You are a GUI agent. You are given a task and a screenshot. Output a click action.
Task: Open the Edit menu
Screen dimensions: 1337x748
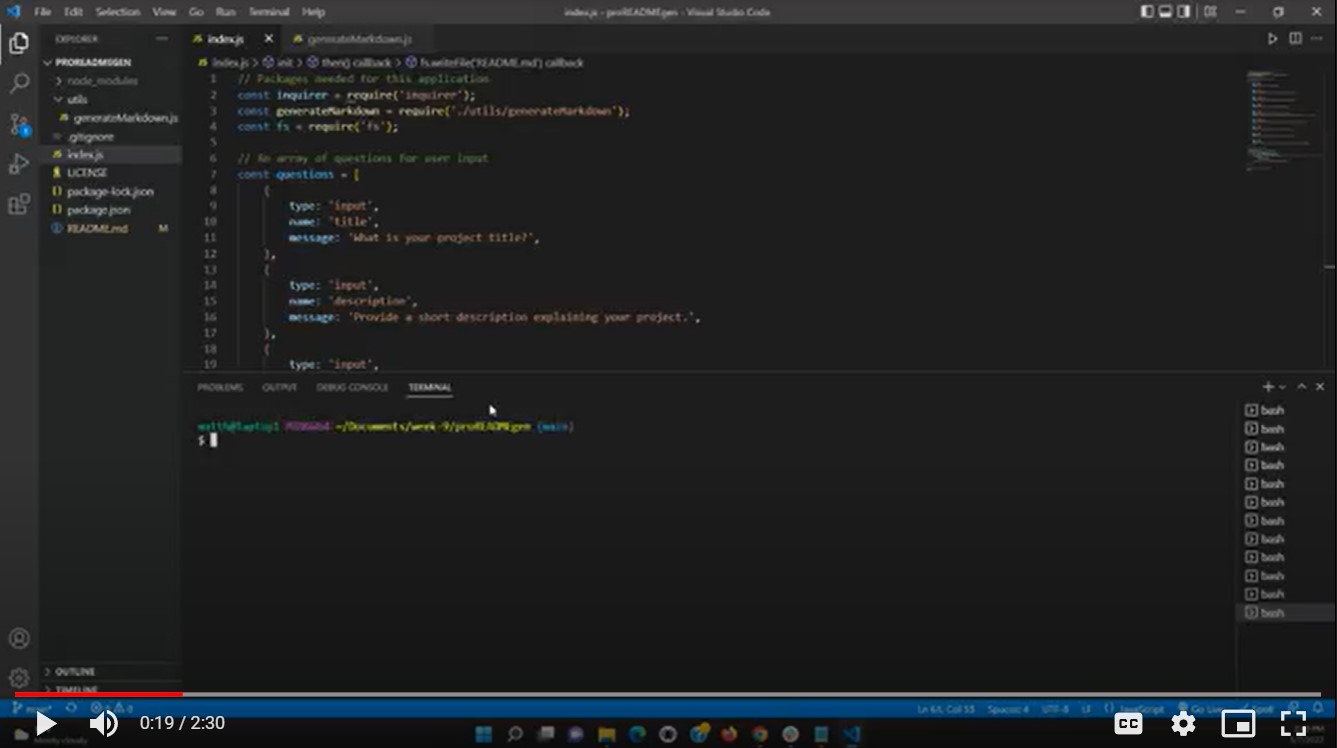click(x=73, y=12)
